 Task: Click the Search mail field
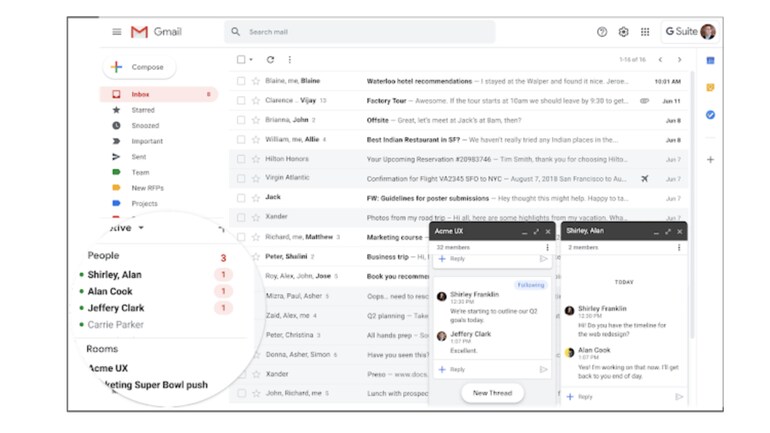click(360, 32)
